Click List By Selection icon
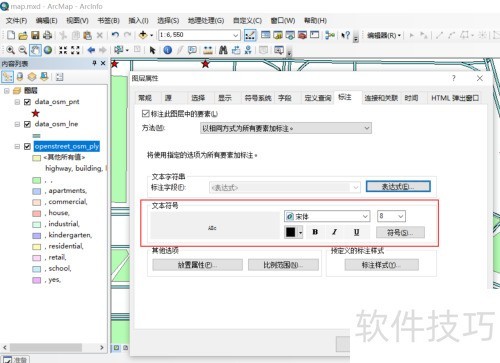Screen dimensions: 500x363 point(44,77)
